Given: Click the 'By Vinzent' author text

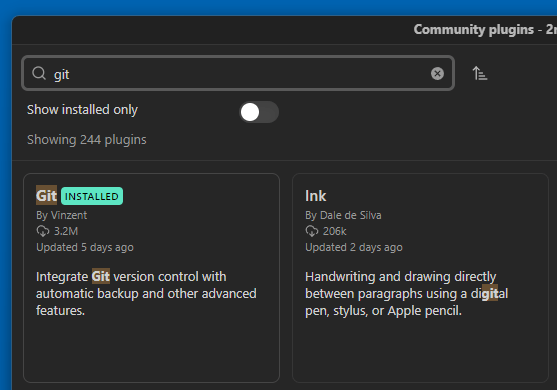Looking at the screenshot, I should coord(61,215).
